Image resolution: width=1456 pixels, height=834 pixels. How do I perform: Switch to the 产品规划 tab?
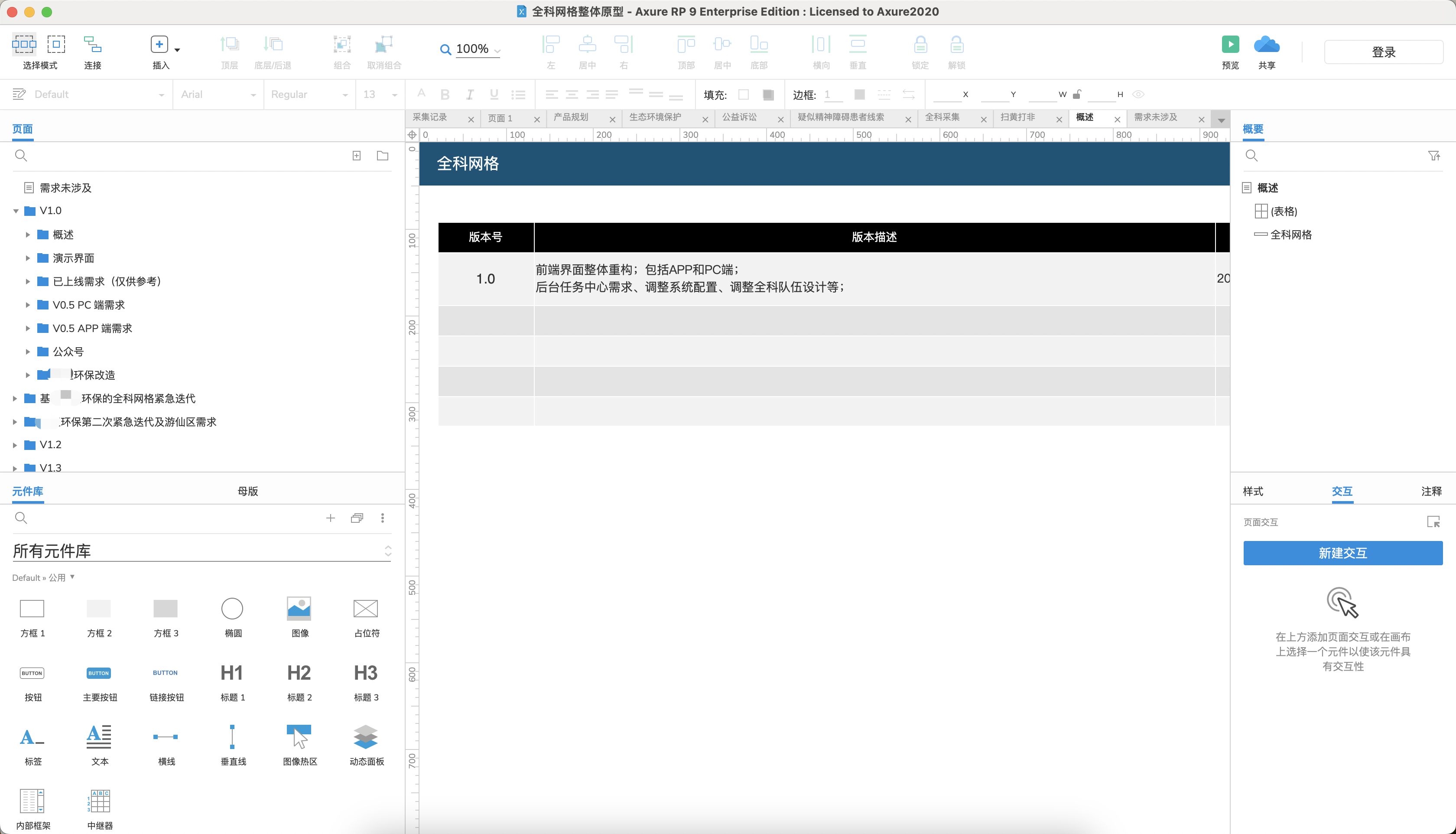(x=571, y=117)
